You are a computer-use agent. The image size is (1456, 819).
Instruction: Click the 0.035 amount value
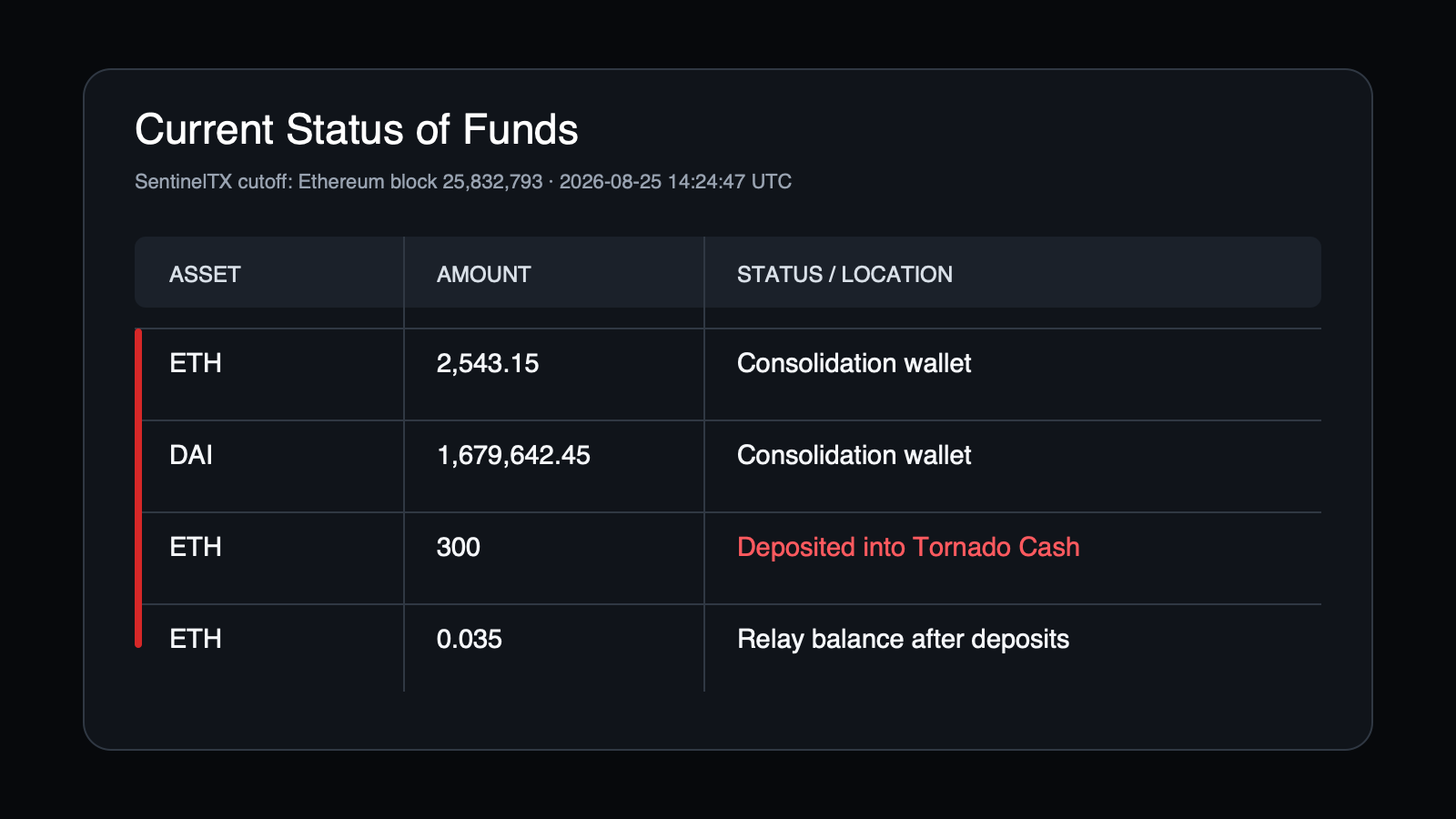(470, 639)
